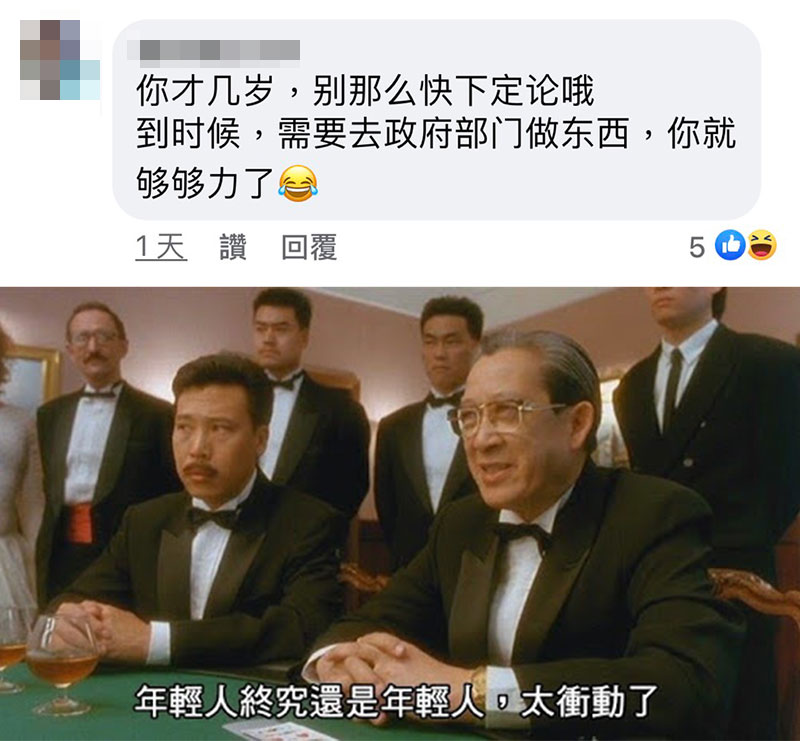
Task: Reply to the comment using 回覆
Action: 309,247
